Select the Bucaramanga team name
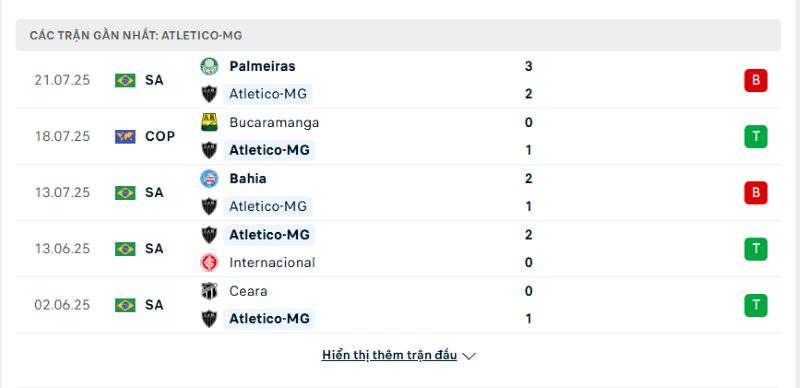 point(274,123)
